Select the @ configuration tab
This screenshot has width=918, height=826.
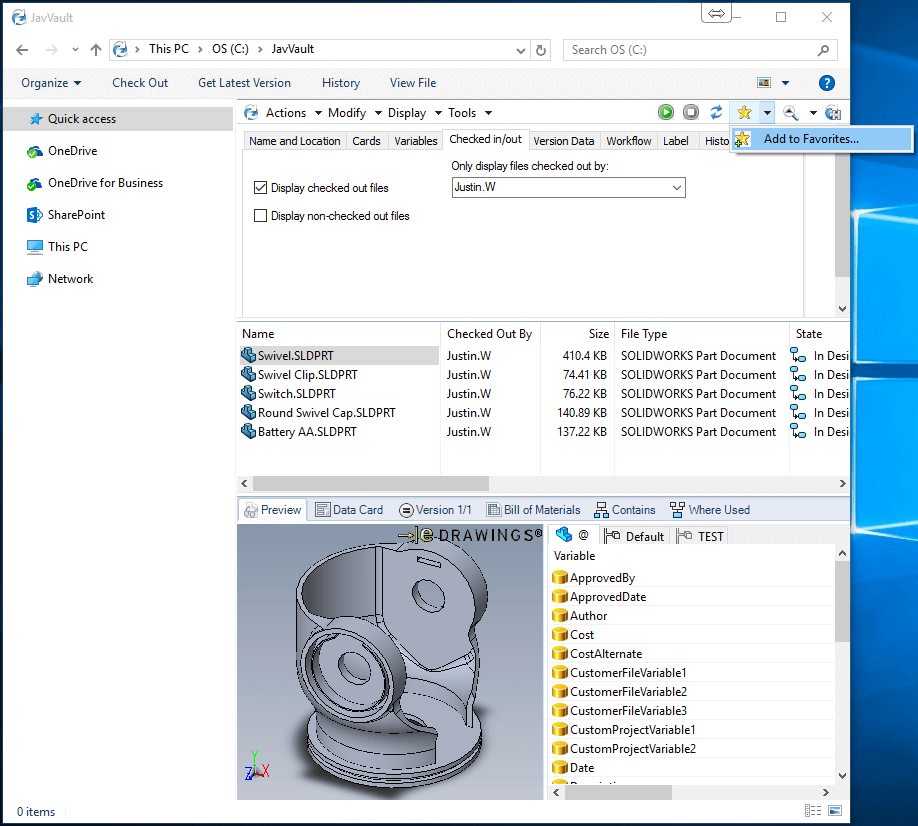(573, 535)
